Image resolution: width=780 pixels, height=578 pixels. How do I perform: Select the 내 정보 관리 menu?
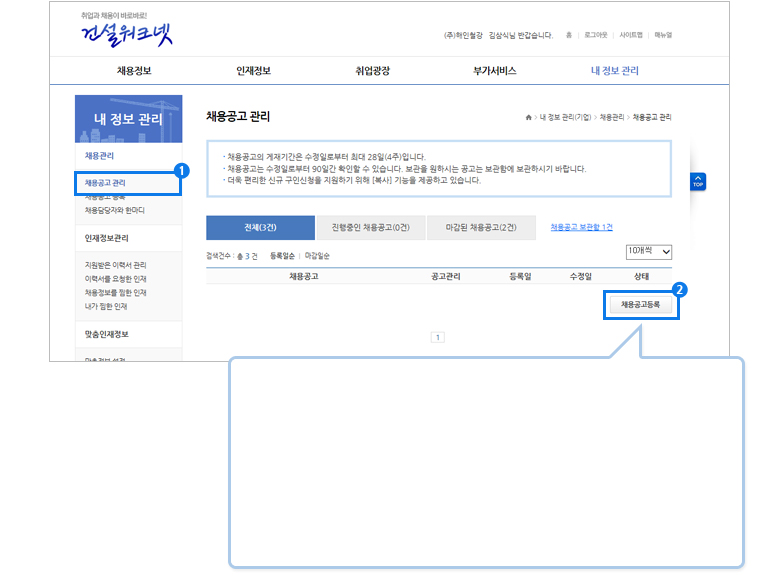614,71
